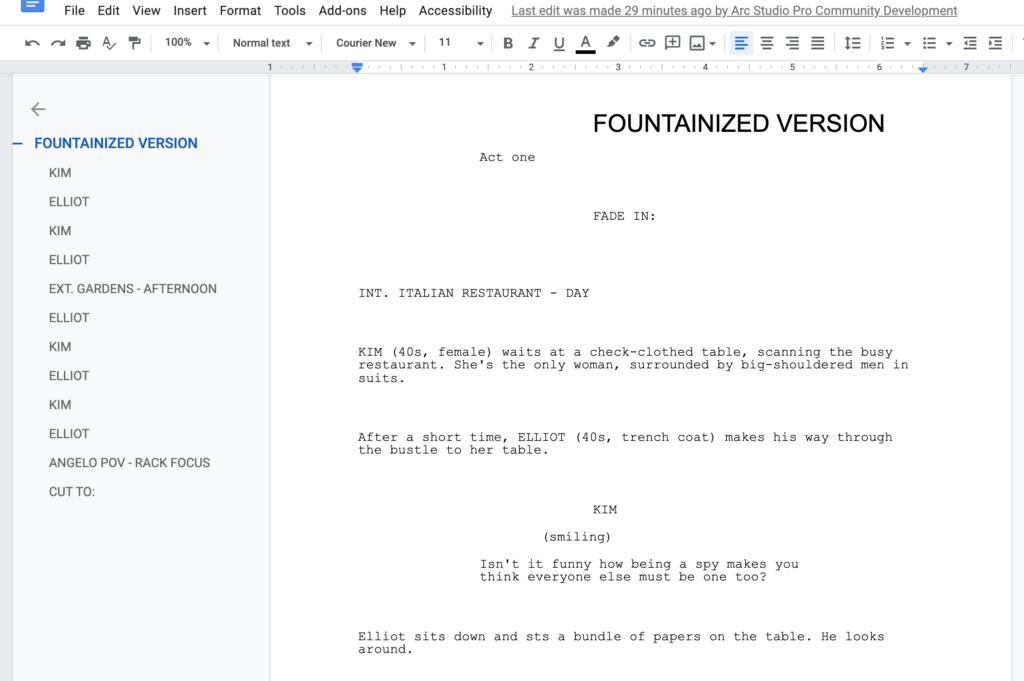1024x681 pixels.
Task: Click the back arrow above the outline
Action: point(38,109)
